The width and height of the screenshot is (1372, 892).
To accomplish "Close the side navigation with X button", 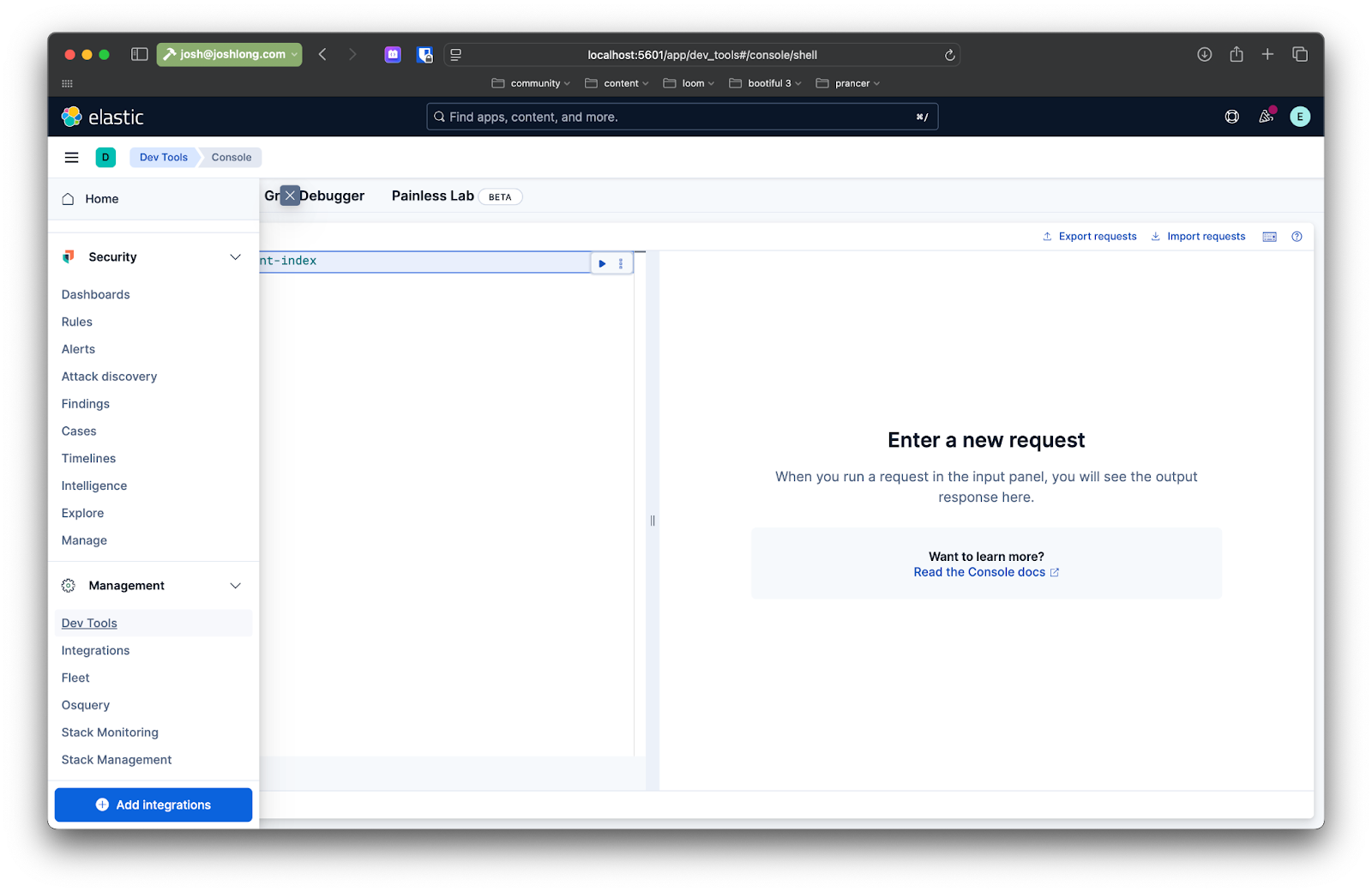I will point(290,196).
